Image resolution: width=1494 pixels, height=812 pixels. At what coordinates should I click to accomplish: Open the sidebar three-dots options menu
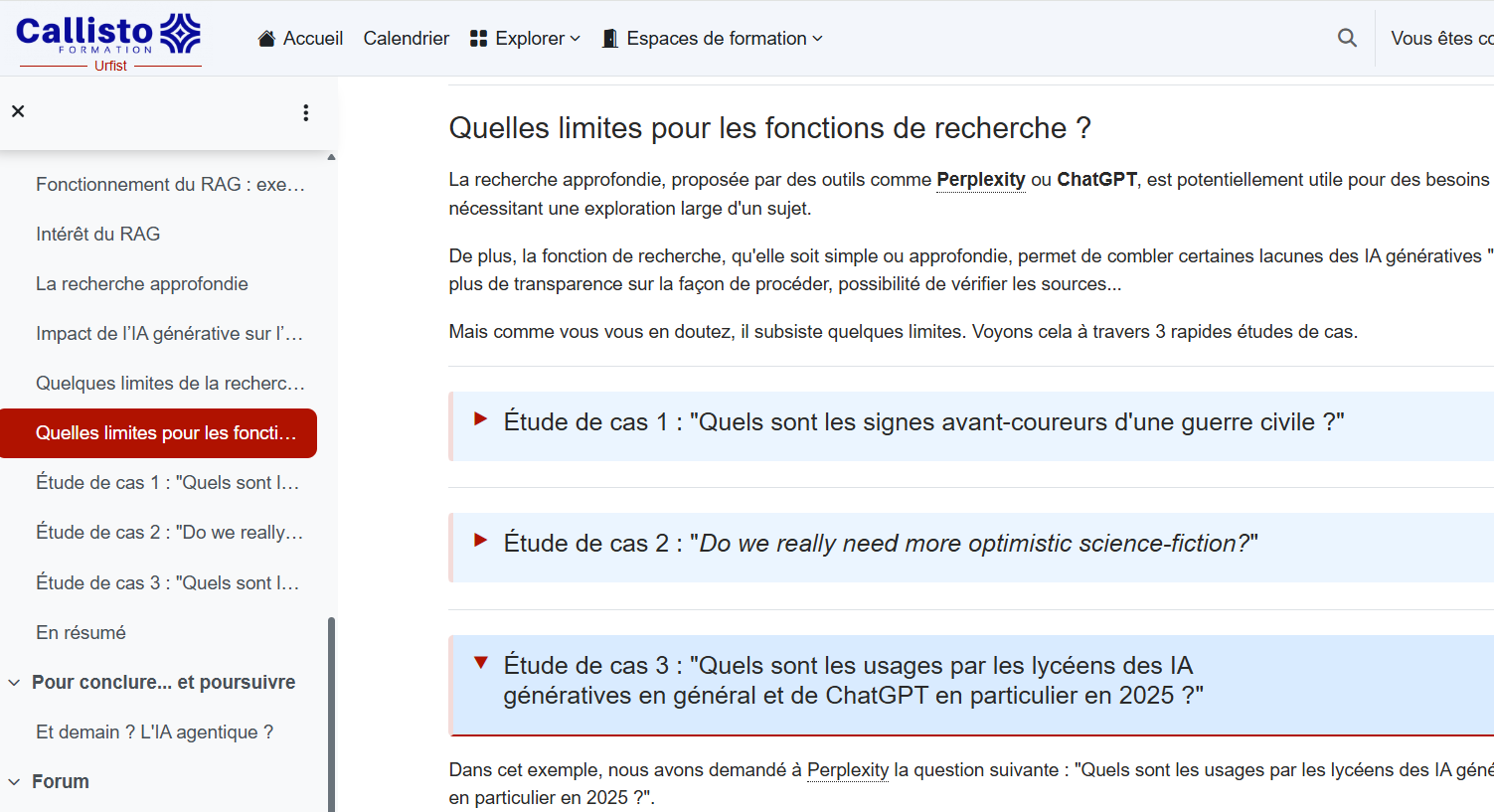tap(305, 112)
